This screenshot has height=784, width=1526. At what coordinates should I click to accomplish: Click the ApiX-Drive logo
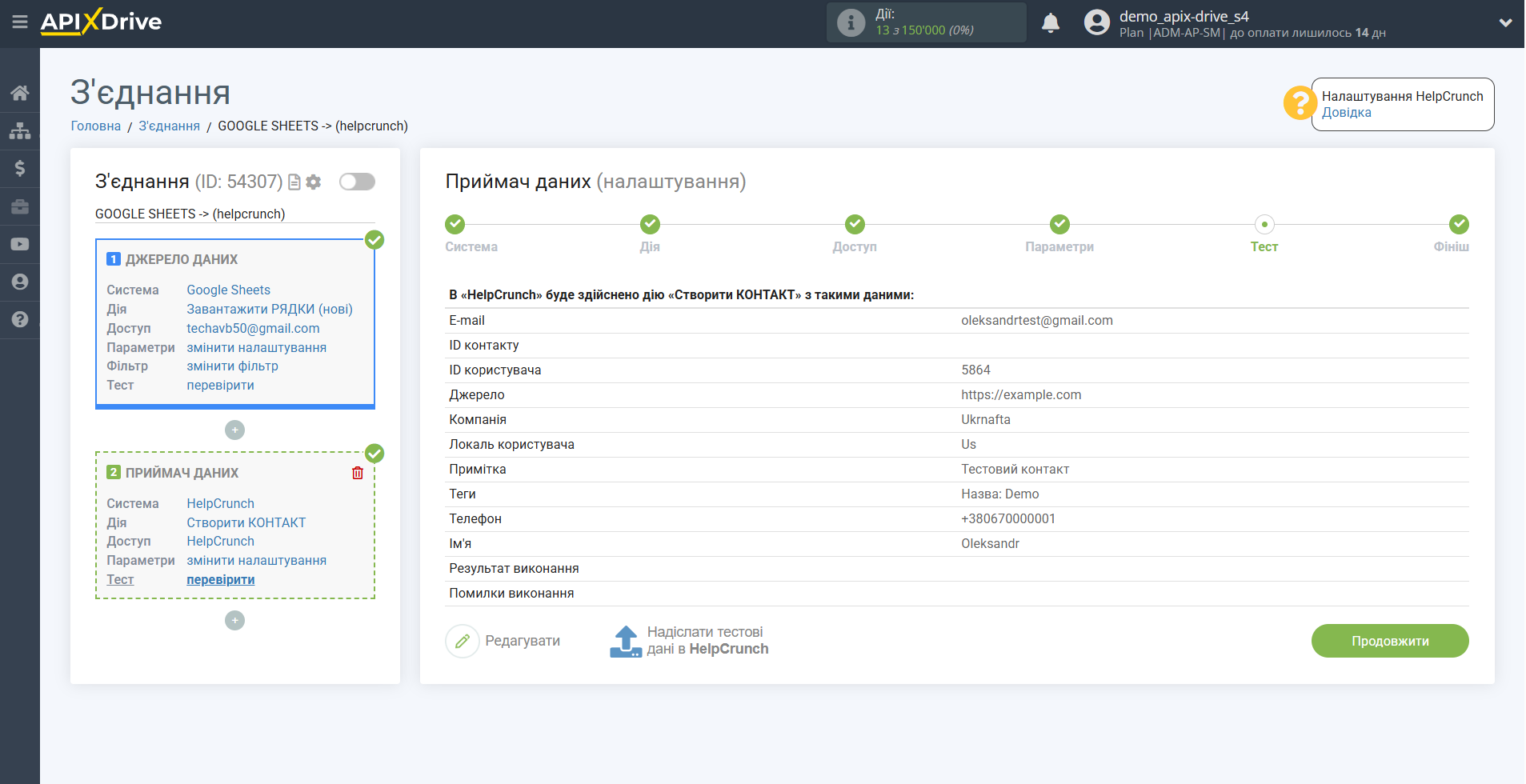(101, 22)
